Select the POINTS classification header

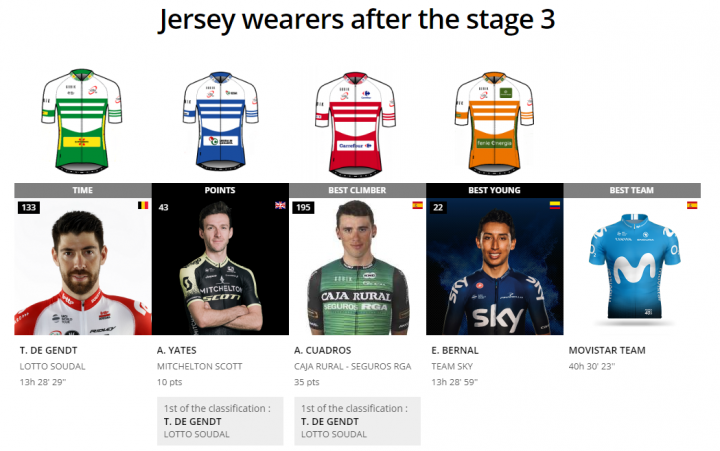pos(220,190)
